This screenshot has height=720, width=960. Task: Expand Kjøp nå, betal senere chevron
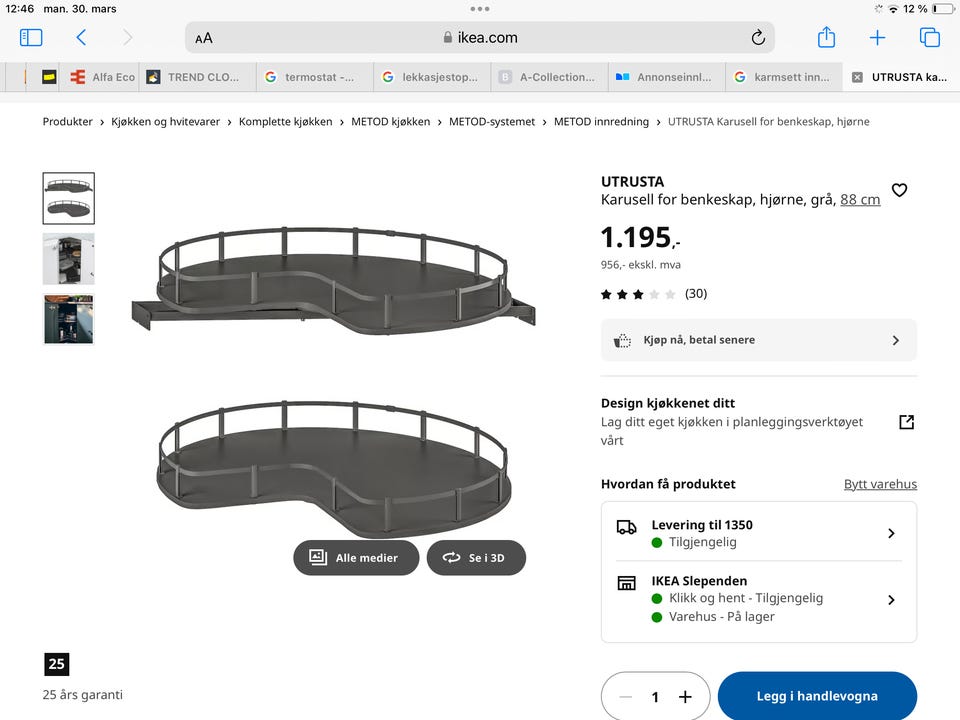(896, 340)
